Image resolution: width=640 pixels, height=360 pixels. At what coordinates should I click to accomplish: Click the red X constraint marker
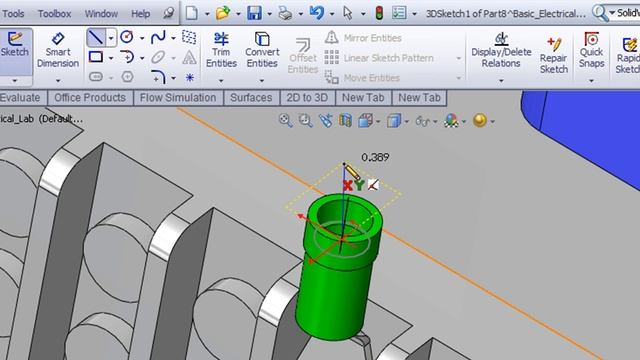pos(348,186)
